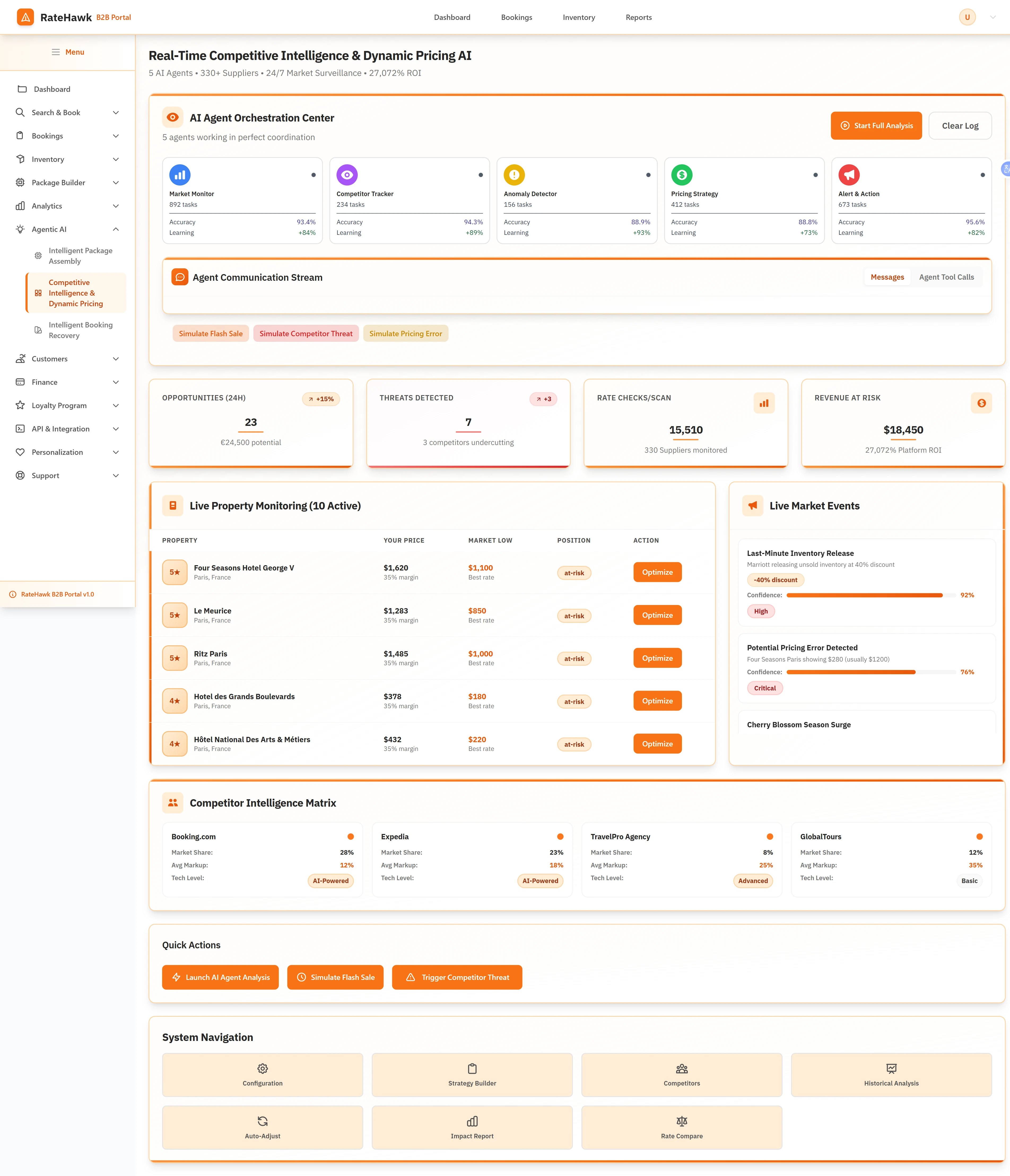
Task: Click the Anomaly Detector warning icon
Action: 514,175
